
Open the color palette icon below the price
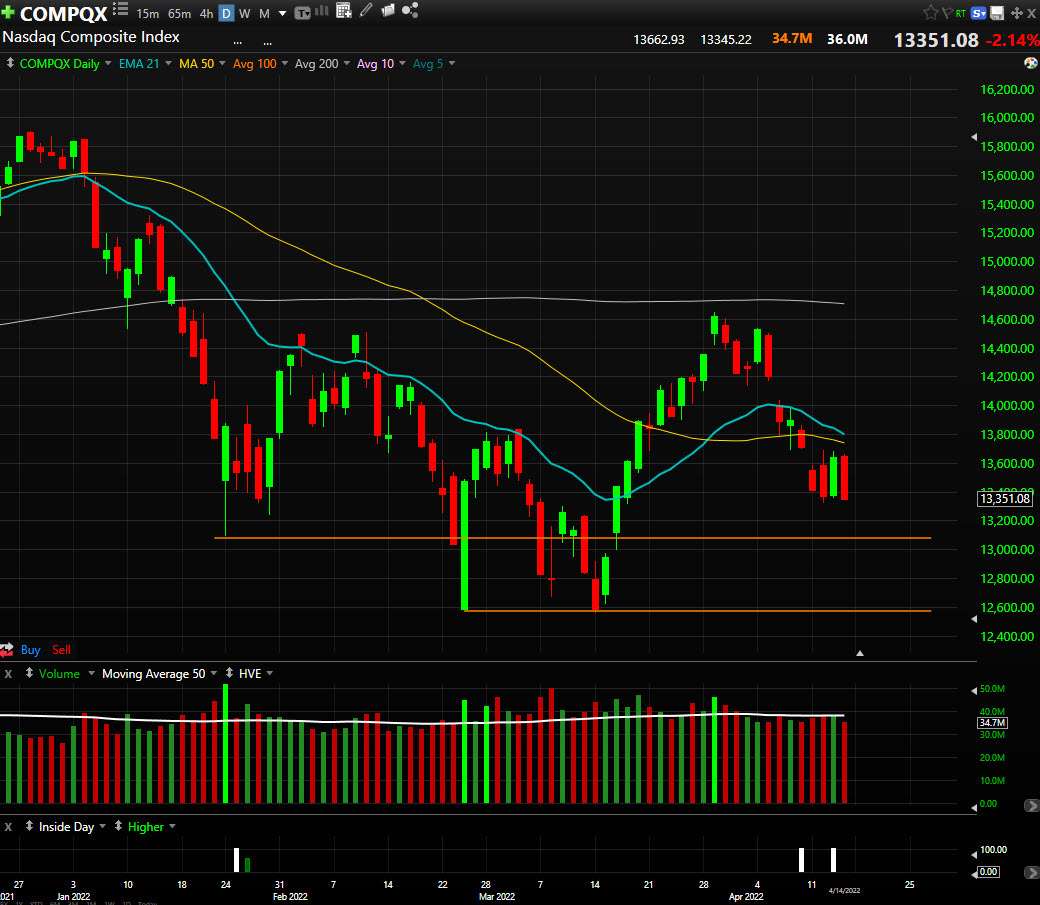click(x=1031, y=63)
